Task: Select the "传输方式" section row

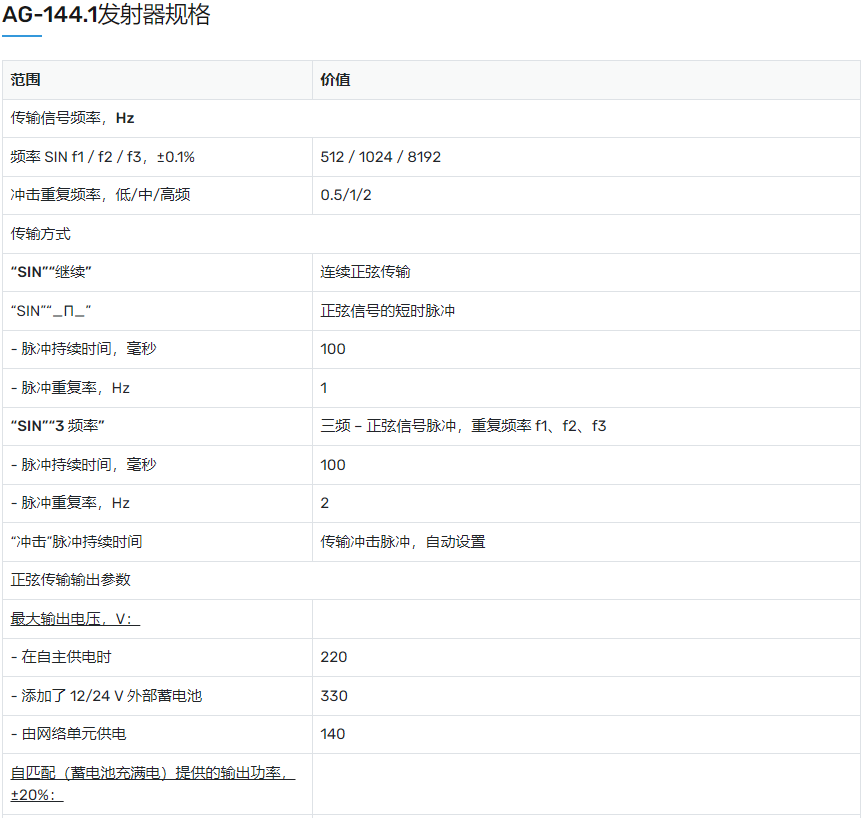Action: [40, 234]
